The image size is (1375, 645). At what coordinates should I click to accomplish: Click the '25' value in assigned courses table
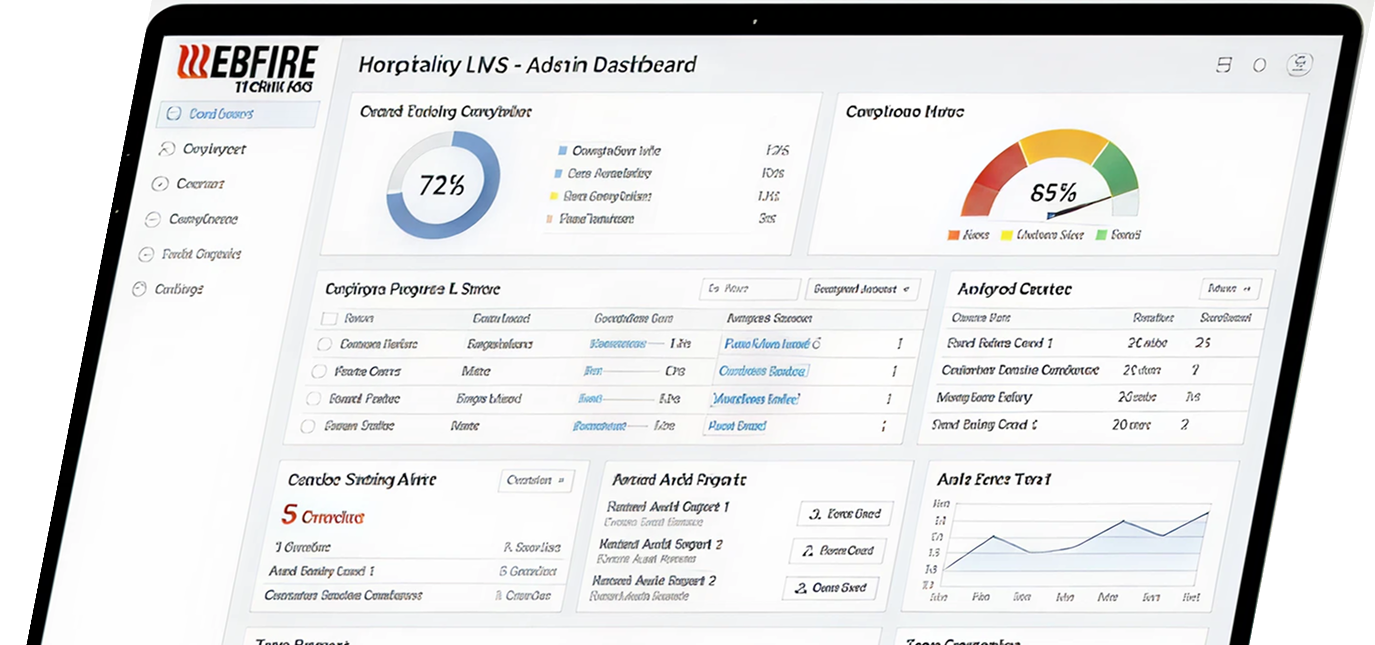1203,343
